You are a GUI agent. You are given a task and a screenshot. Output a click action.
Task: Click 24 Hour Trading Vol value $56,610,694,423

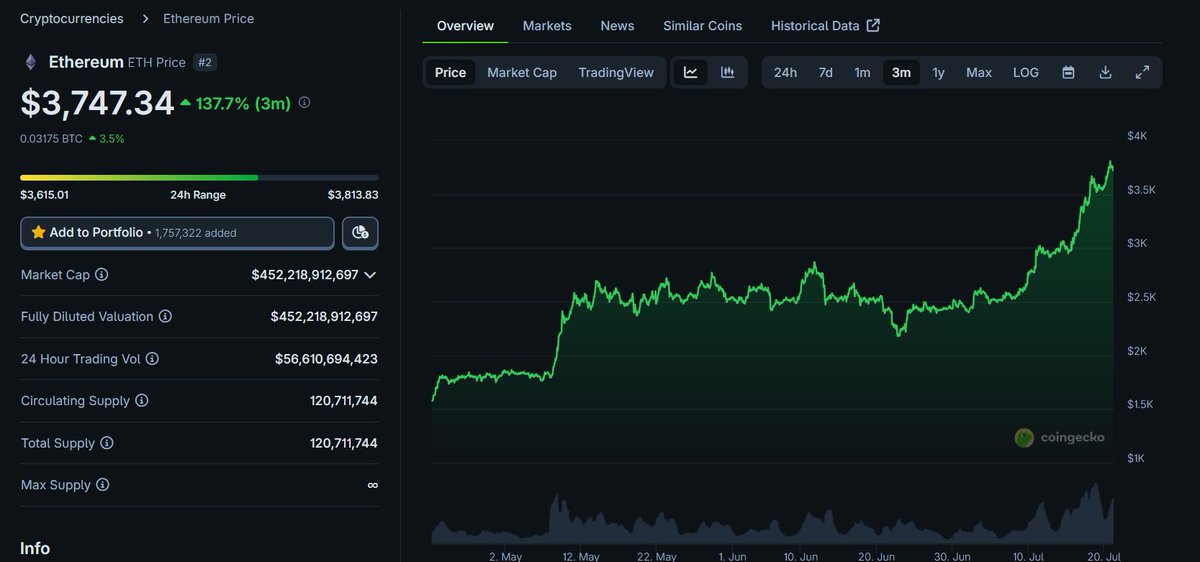pyautogui.click(x=326, y=358)
